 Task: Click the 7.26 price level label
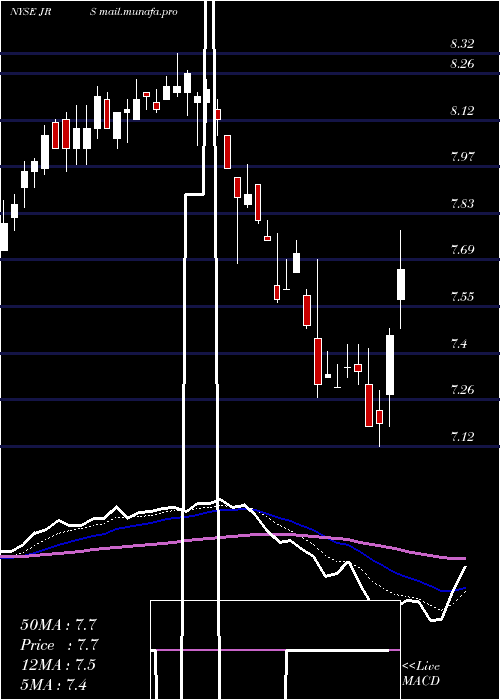coord(462,390)
